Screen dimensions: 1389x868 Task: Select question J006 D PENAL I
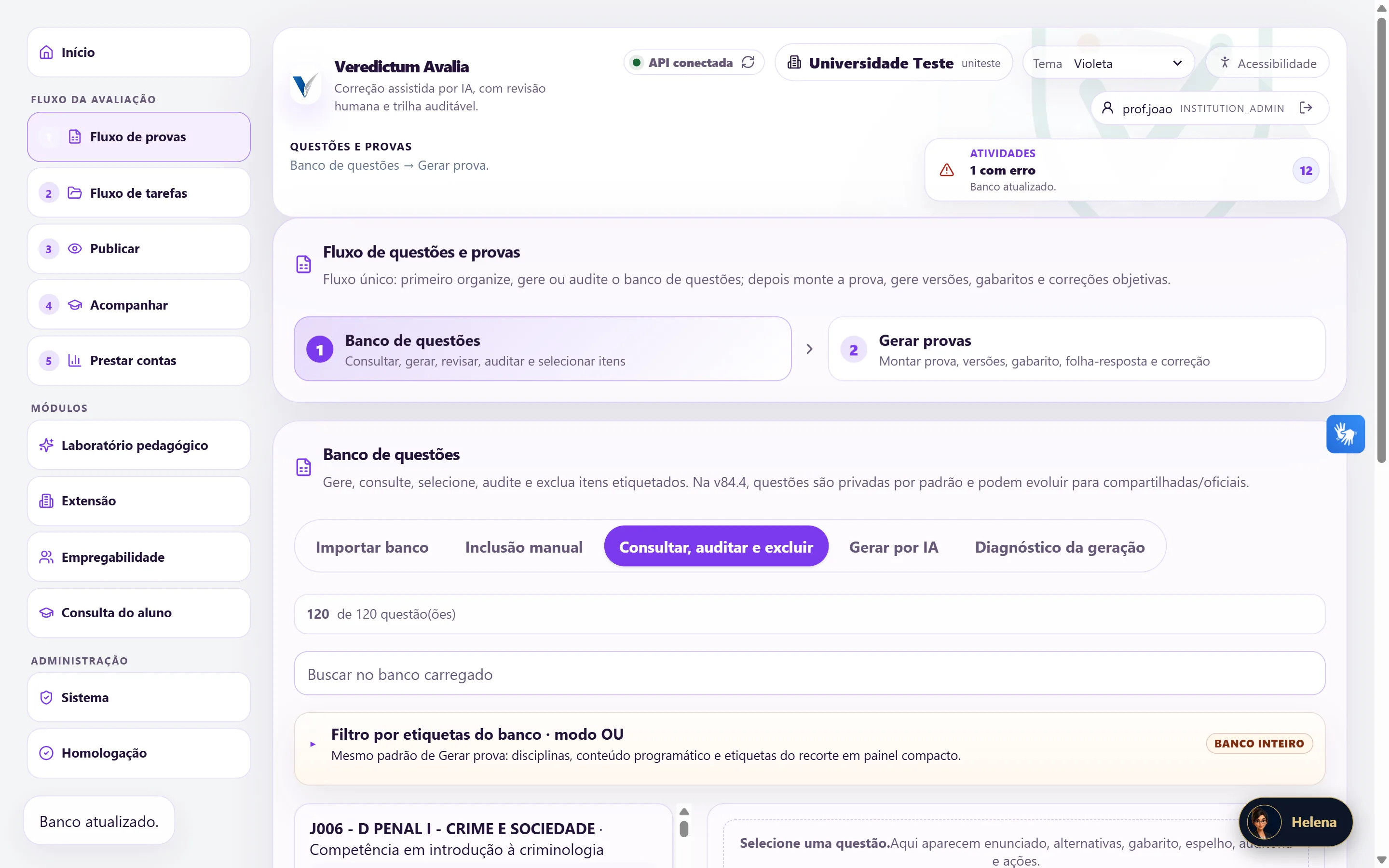tap(483, 837)
